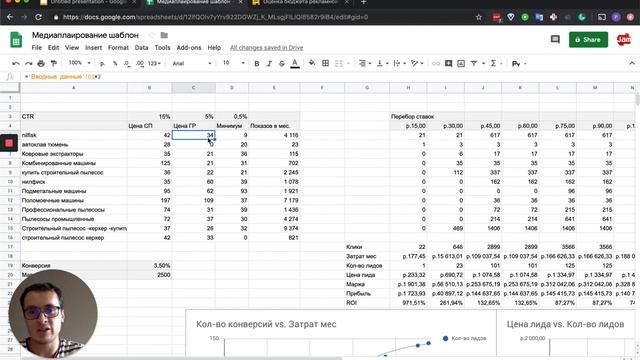Open the text wrapping dropdown
The width and height of the screenshot is (640, 360).
(399, 63)
